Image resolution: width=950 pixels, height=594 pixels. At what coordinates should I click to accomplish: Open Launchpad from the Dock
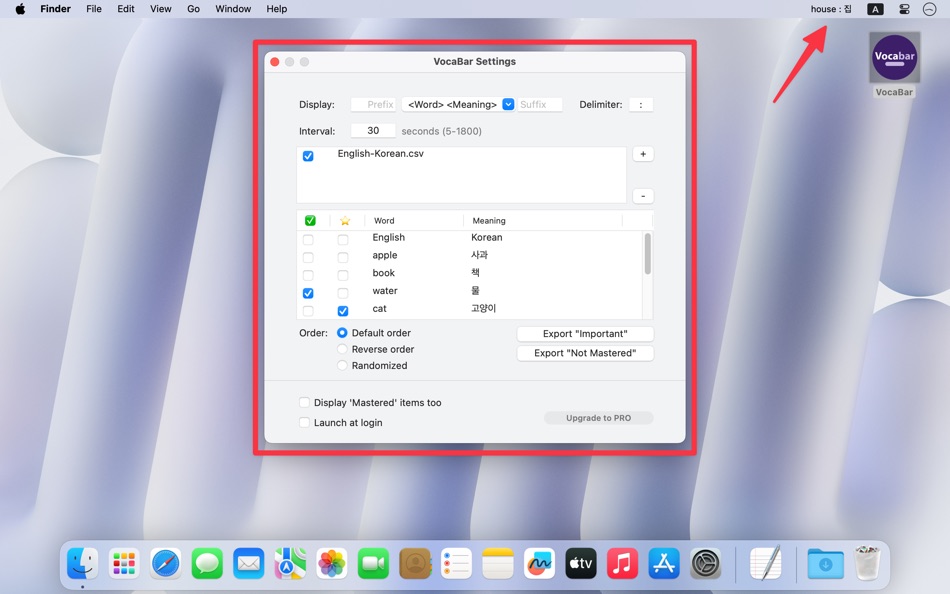click(x=124, y=564)
